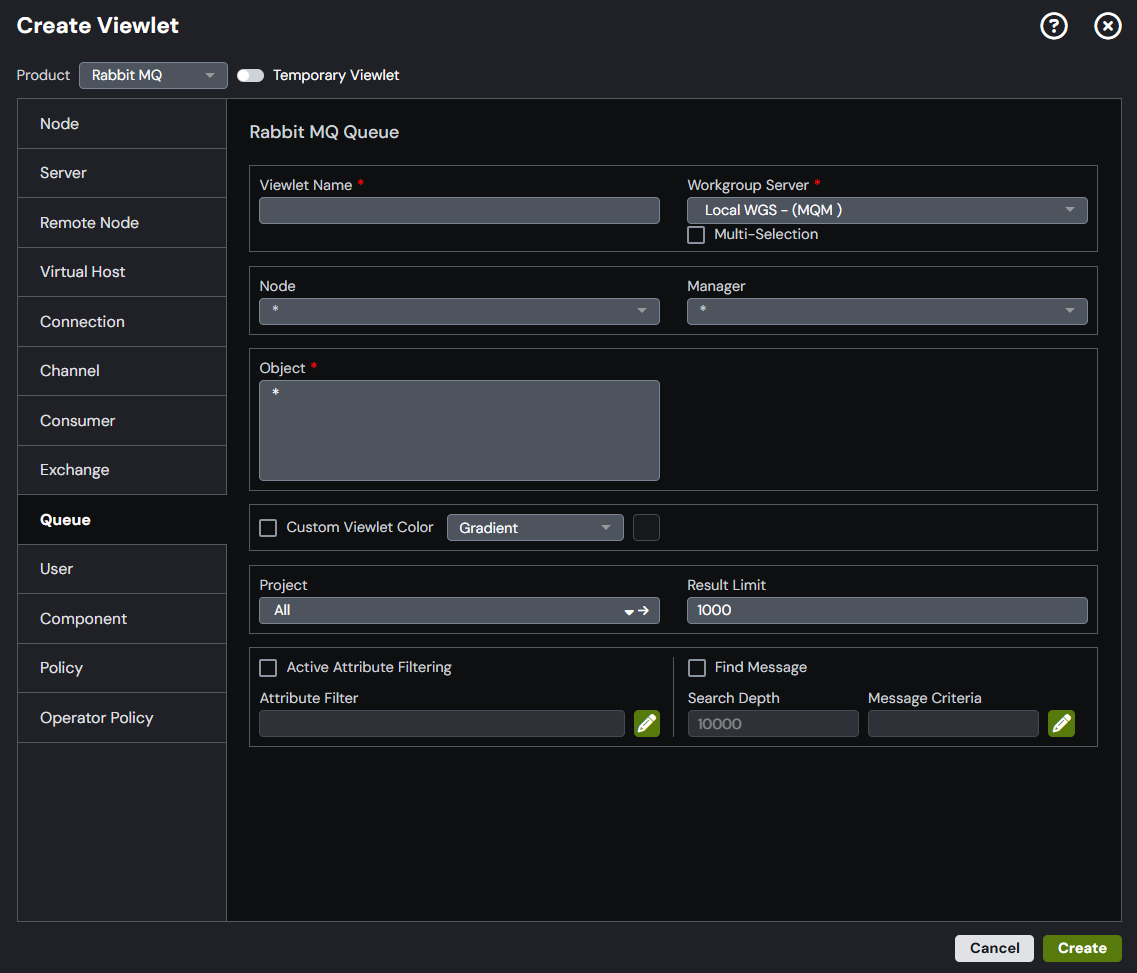Go to the Operator Policy tab
The width and height of the screenshot is (1137, 973).
pos(122,718)
